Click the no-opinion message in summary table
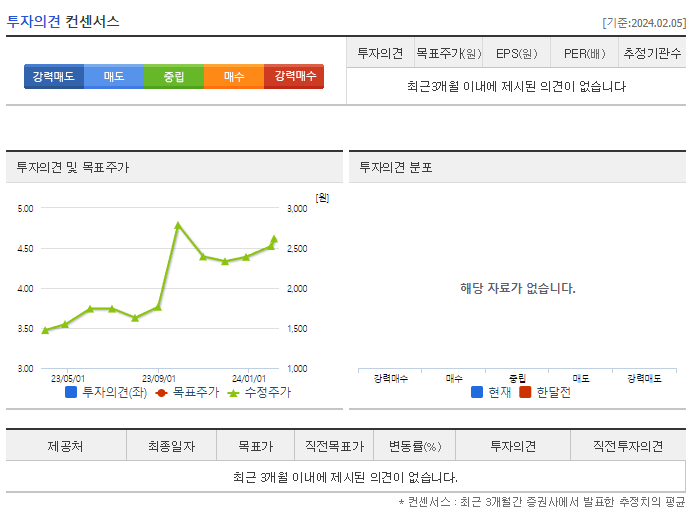This screenshot has height=525, width=696. 516,86
